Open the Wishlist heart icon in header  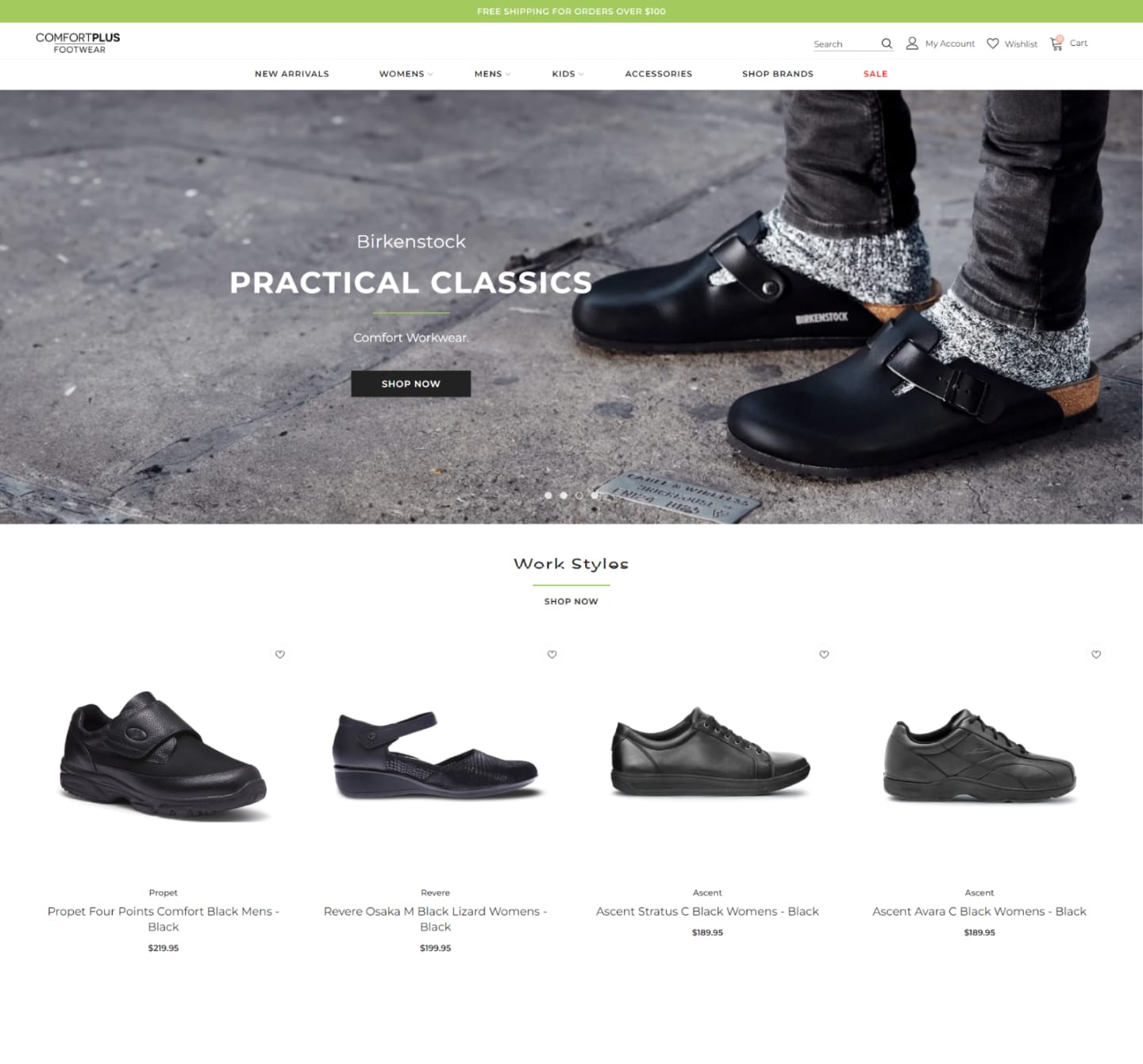992,44
